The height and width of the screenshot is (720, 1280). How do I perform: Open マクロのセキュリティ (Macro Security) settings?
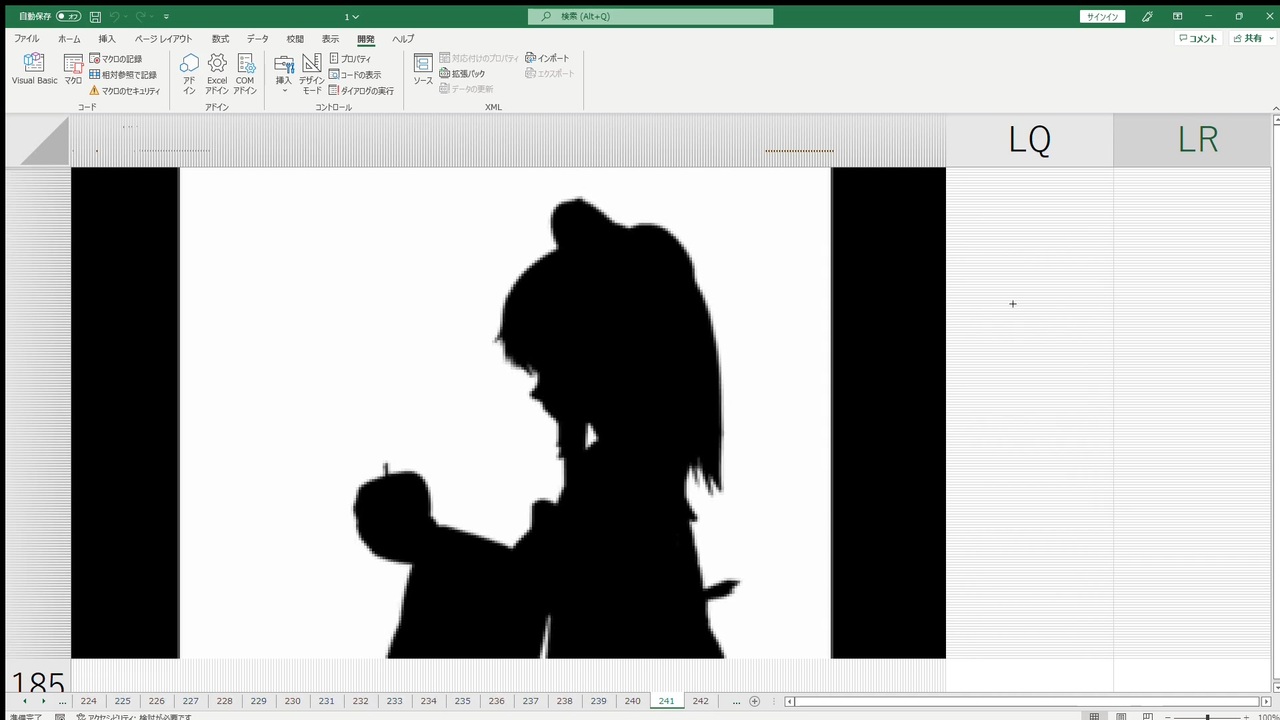click(125, 91)
